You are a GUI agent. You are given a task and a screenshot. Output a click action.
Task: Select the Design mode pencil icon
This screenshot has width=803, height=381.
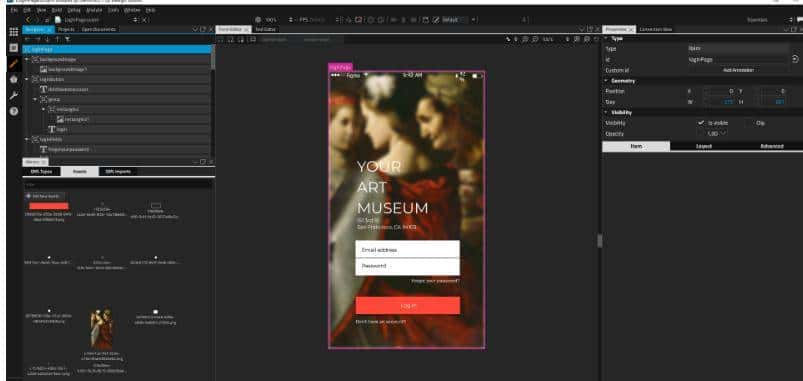pyautogui.click(x=13, y=64)
